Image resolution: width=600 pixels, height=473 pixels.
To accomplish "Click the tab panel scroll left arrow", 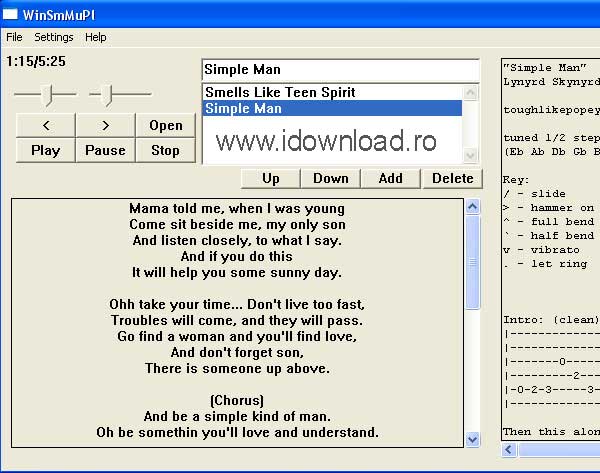I will [x=509, y=449].
